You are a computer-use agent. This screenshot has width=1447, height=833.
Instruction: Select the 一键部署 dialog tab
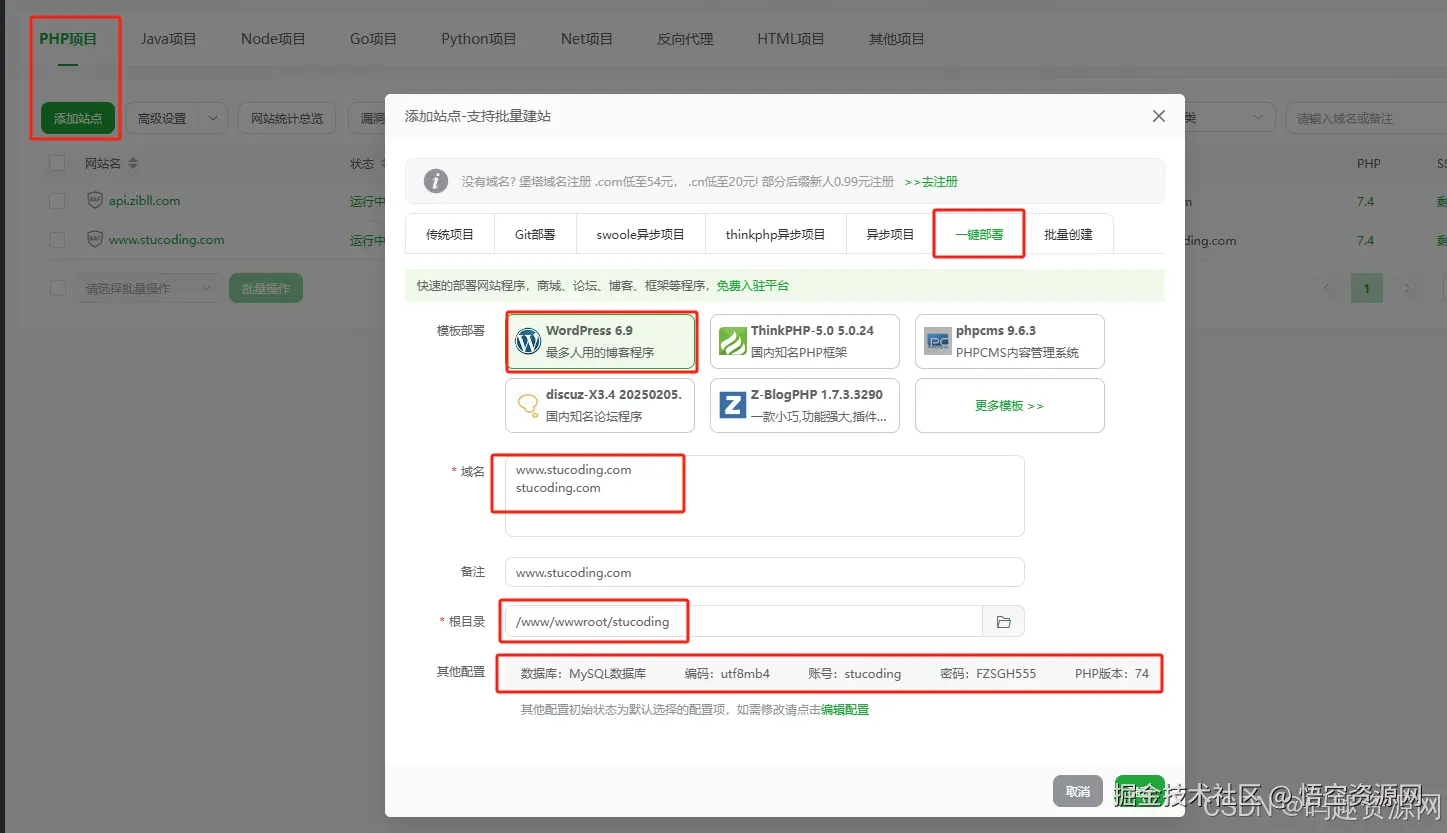pos(979,234)
